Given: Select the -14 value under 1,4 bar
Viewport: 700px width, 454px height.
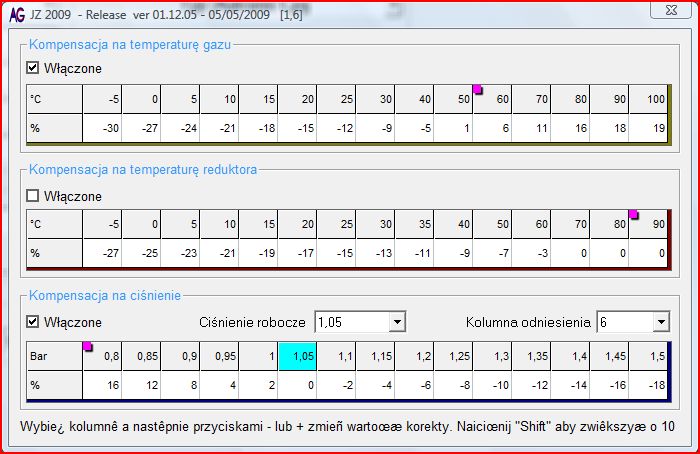Looking at the screenshot, I should click(570, 385).
